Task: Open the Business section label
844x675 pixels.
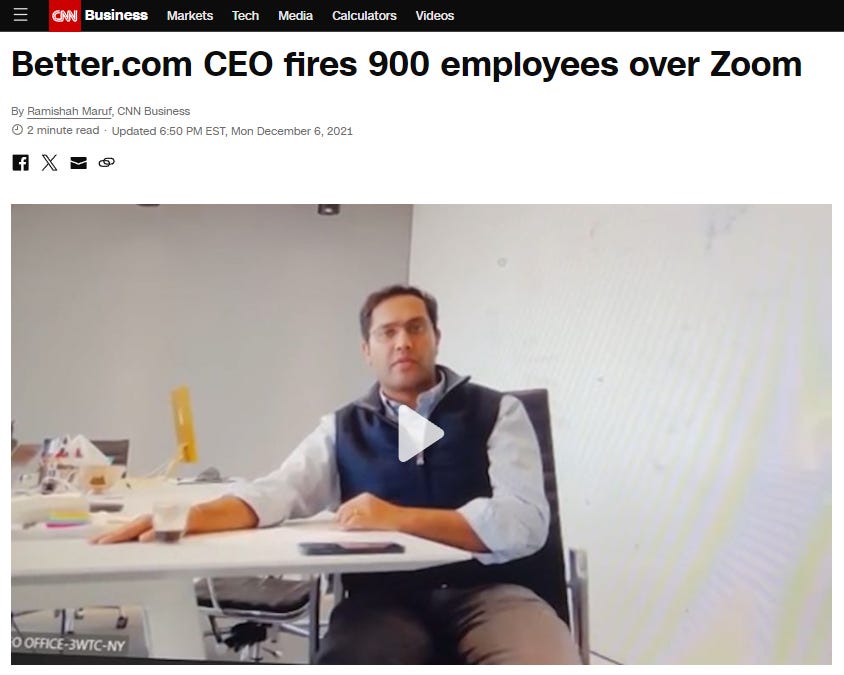Action: 116,16
